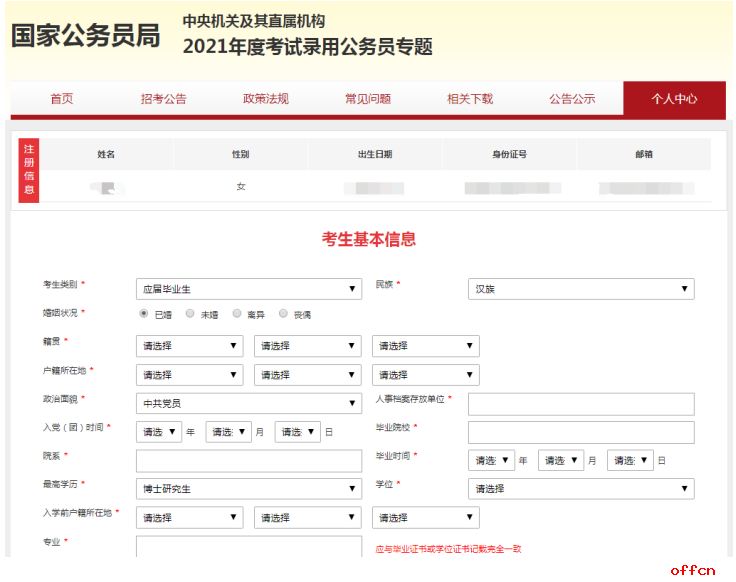The height and width of the screenshot is (582, 736).
Task: Open the 相关下载 navigation tab
Action: tap(470, 99)
